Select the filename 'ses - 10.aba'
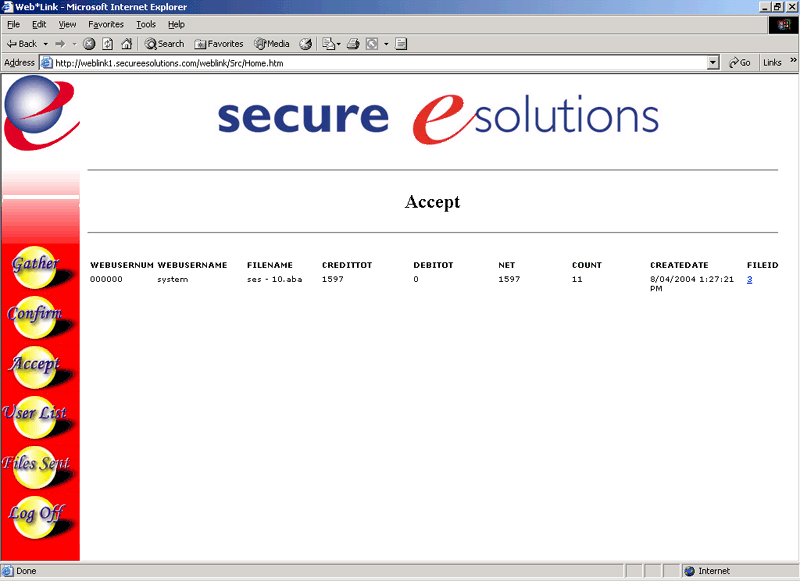Image resolution: width=800 pixels, height=581 pixels. click(274, 280)
